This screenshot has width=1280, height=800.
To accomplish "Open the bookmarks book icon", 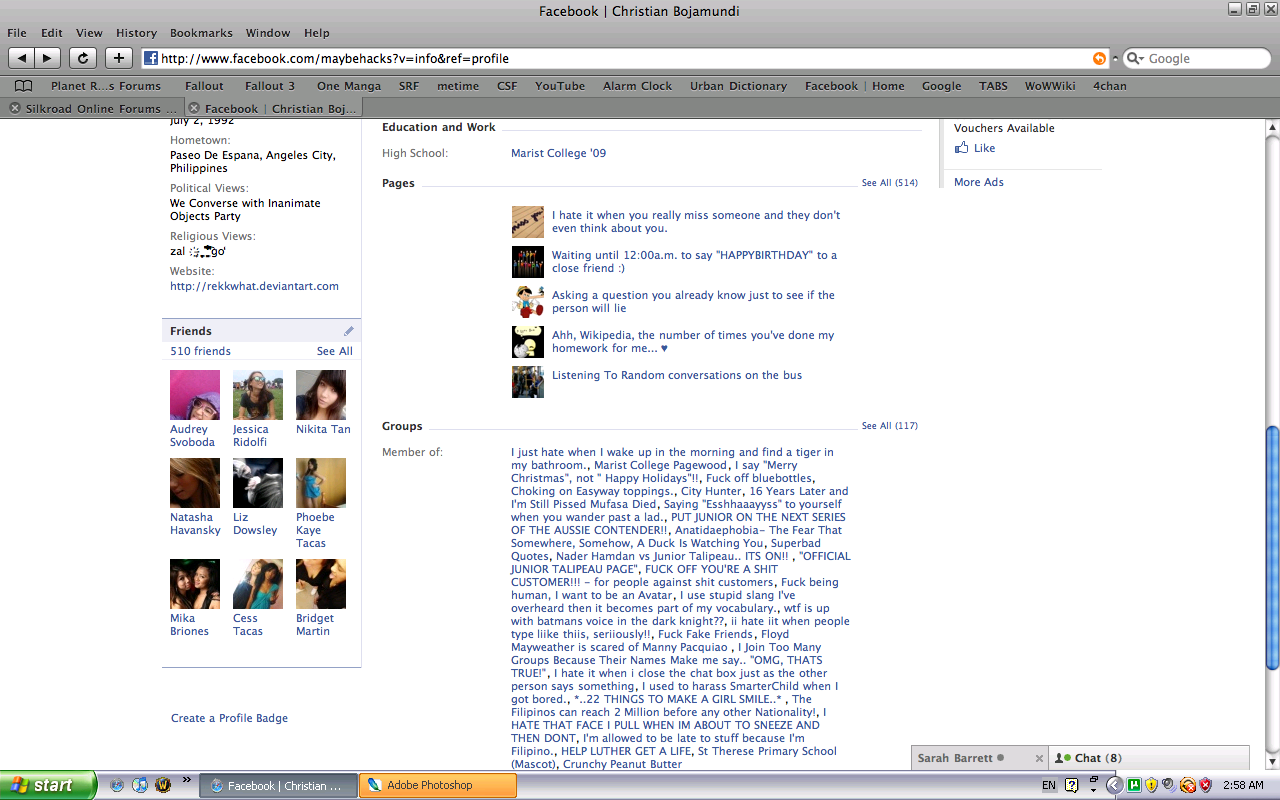I will 23,86.
